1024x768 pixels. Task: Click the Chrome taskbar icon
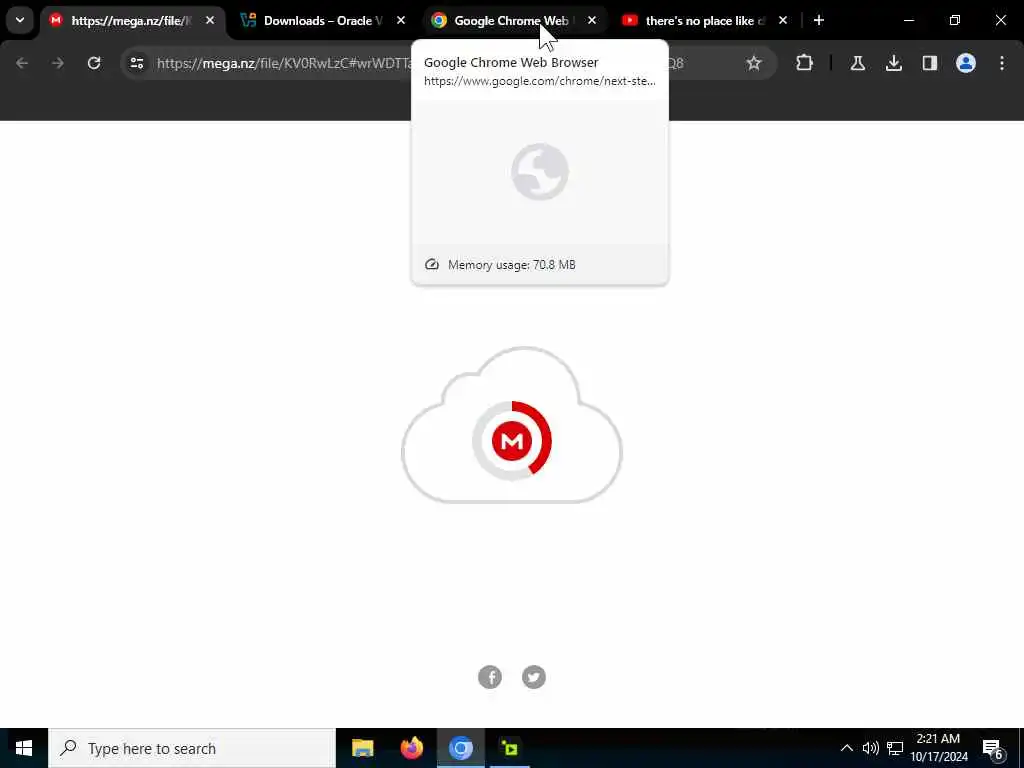click(x=460, y=748)
